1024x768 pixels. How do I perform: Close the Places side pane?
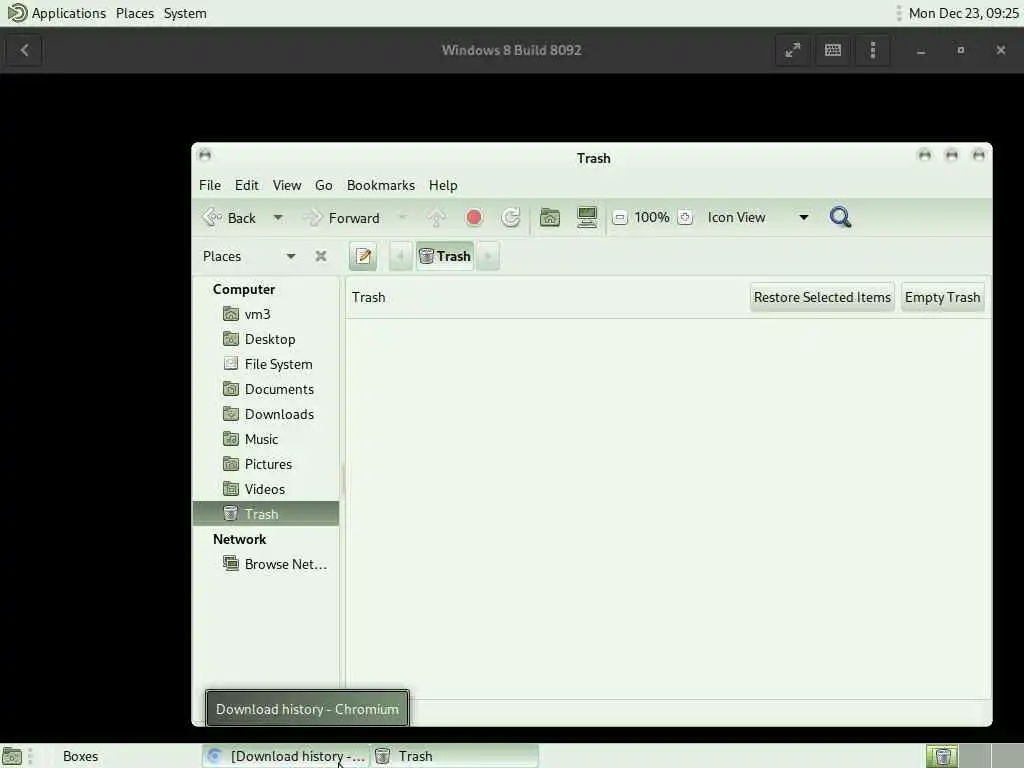coord(321,256)
